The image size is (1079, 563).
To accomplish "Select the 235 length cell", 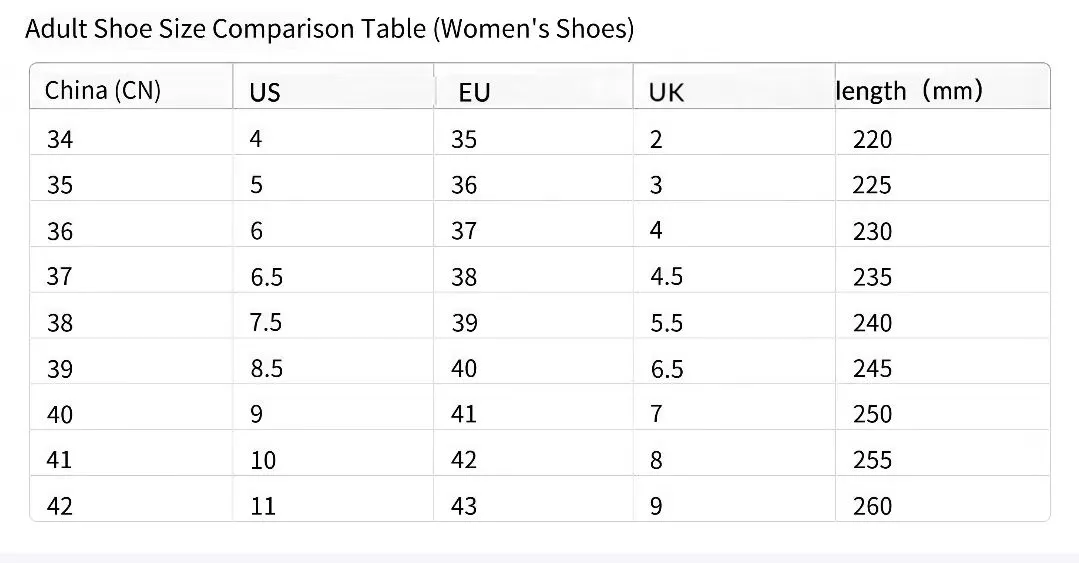I will coord(872,277).
